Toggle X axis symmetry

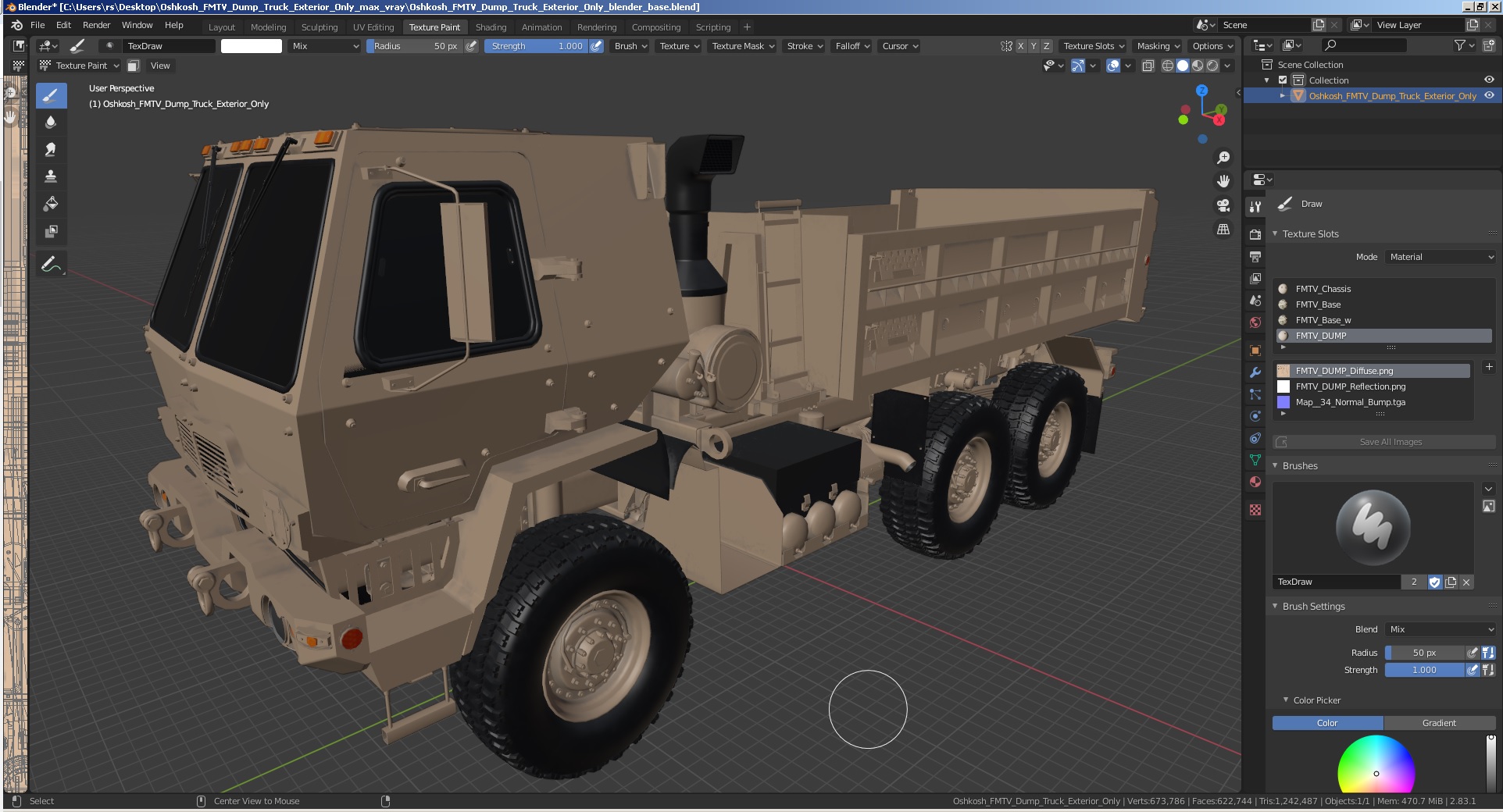(x=1020, y=46)
